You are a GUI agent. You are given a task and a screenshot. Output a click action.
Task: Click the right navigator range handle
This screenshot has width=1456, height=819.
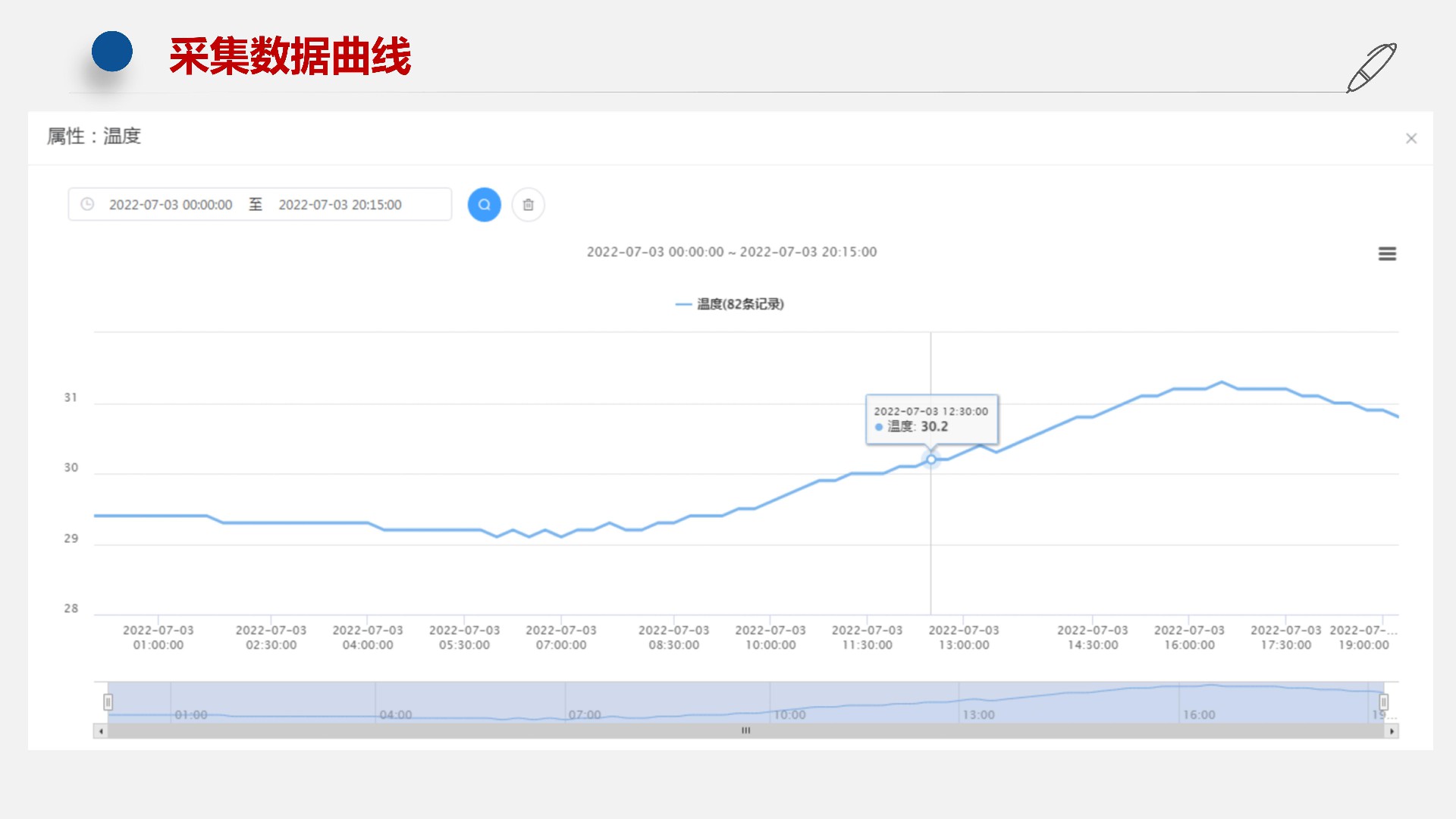point(1383,702)
